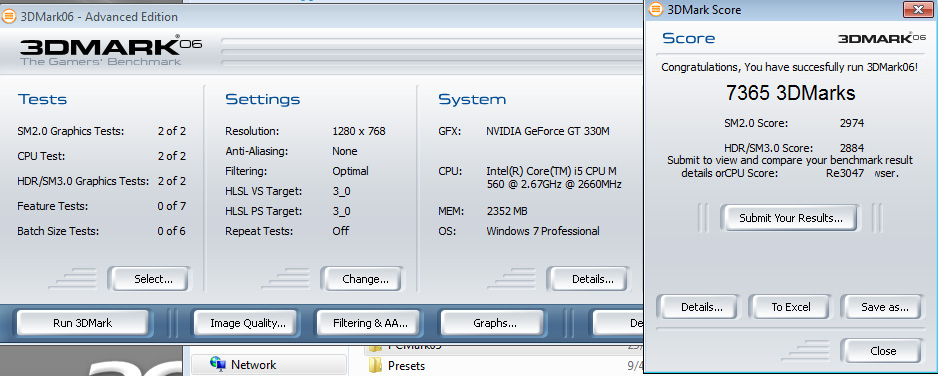Click the 7365 3DMarks score text
This screenshot has width=938, height=376.
[x=790, y=93]
